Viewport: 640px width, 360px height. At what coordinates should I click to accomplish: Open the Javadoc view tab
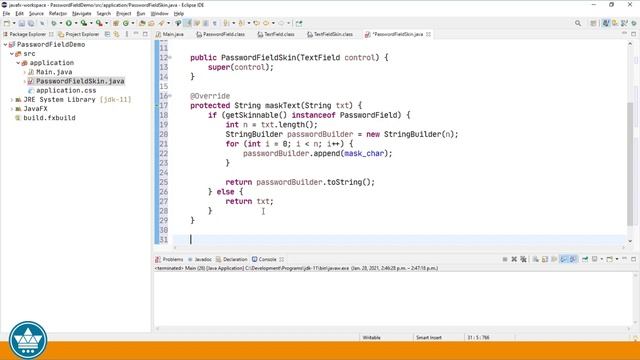tap(200, 259)
